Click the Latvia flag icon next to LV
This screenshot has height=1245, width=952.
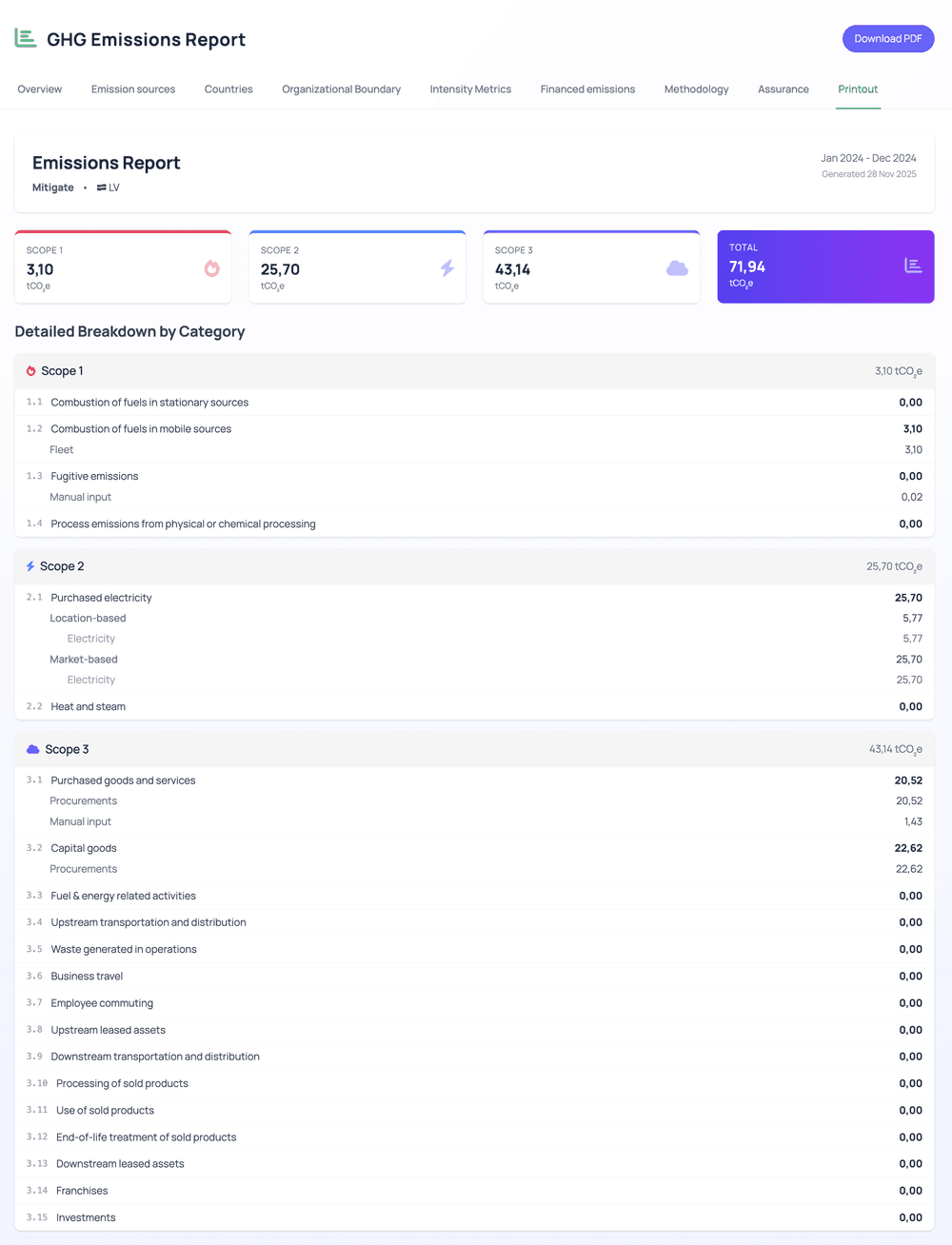[101, 188]
